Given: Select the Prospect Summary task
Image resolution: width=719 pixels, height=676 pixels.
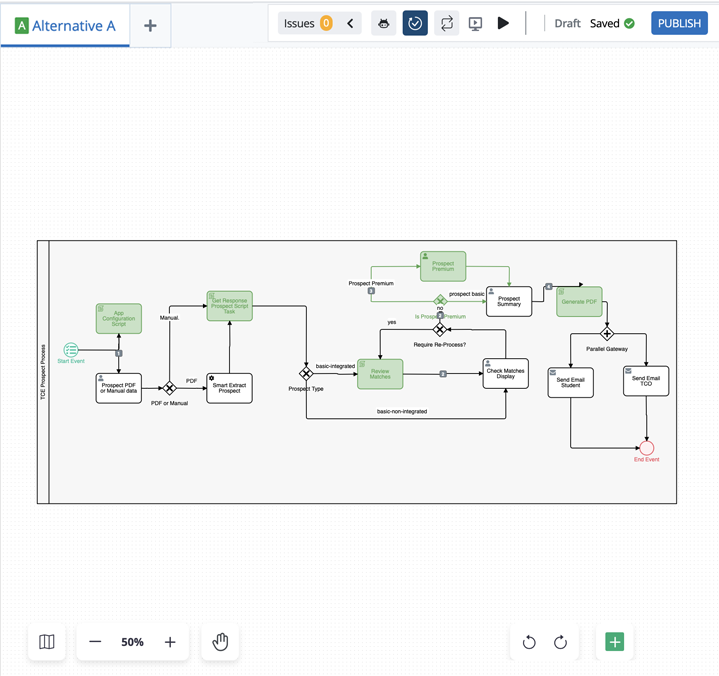Looking at the screenshot, I should [509, 301].
